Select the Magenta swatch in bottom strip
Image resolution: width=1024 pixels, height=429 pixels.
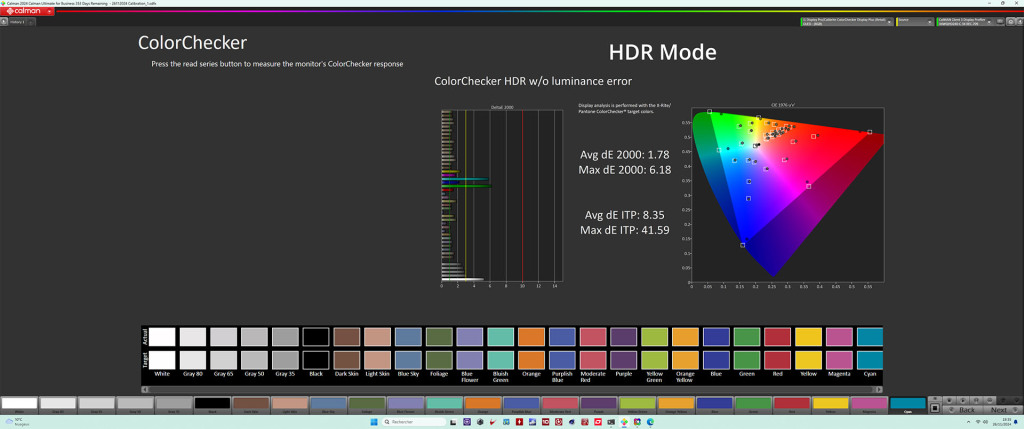869,404
